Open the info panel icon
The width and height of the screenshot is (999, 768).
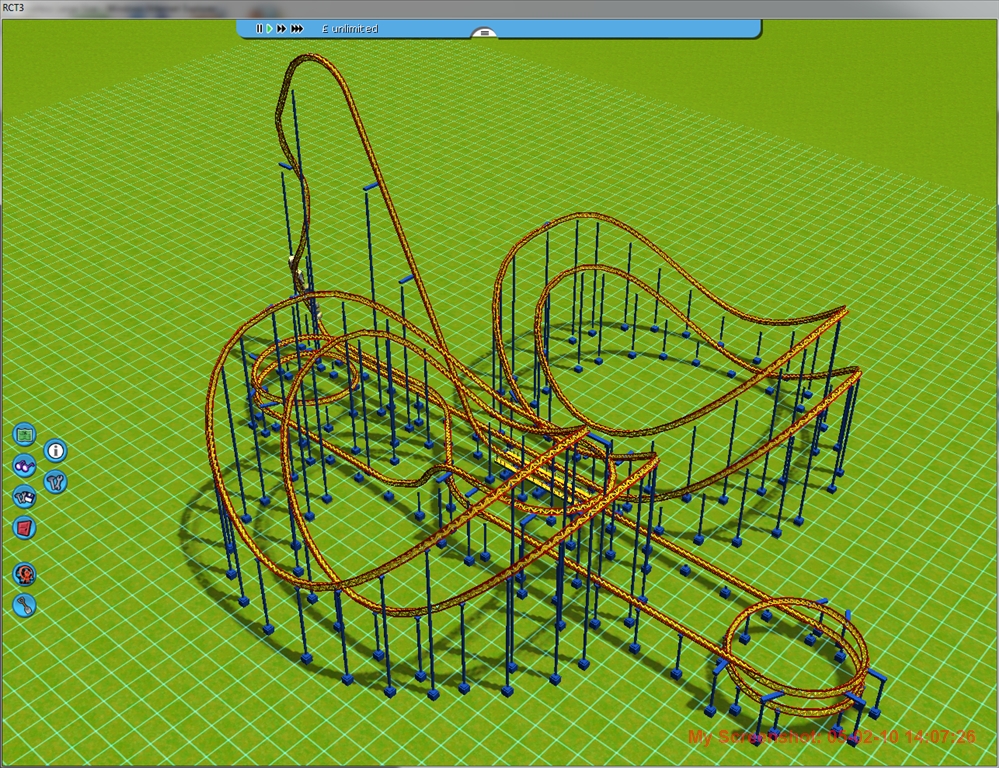pos(56,451)
